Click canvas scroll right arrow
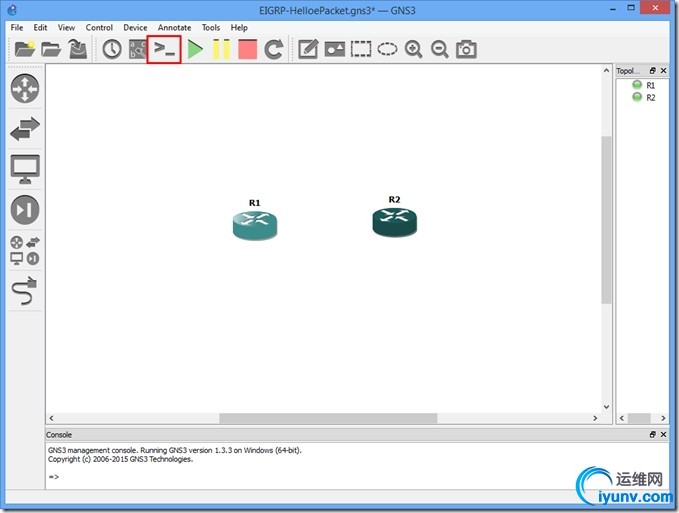This screenshot has width=679, height=513. (595, 418)
